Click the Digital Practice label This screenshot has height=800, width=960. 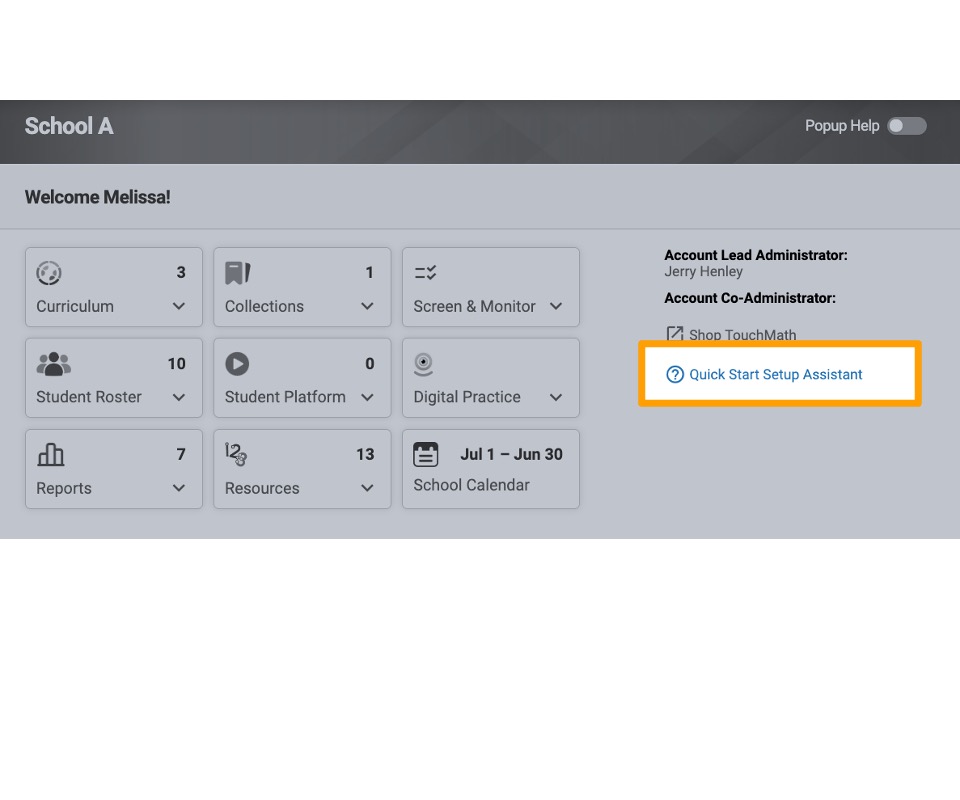[467, 397]
